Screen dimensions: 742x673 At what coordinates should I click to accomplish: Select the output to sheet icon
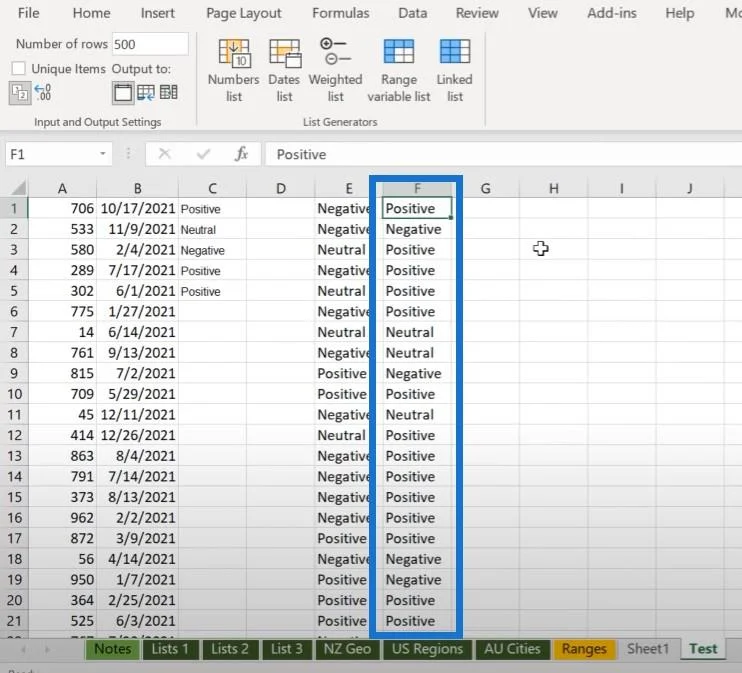point(123,93)
